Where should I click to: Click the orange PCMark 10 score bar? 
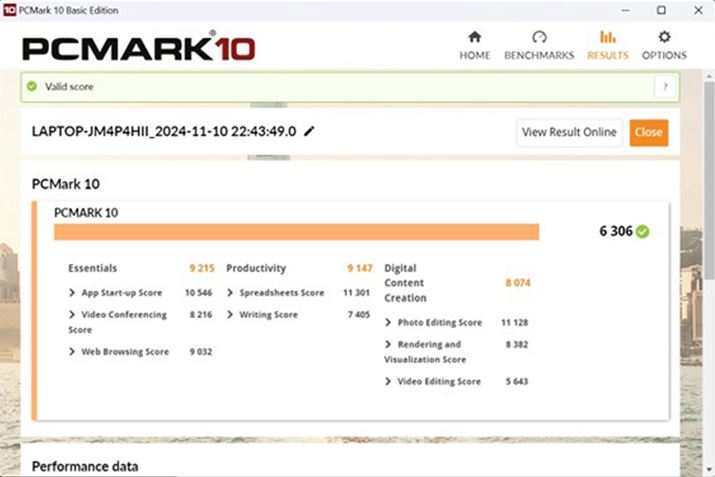(x=296, y=232)
